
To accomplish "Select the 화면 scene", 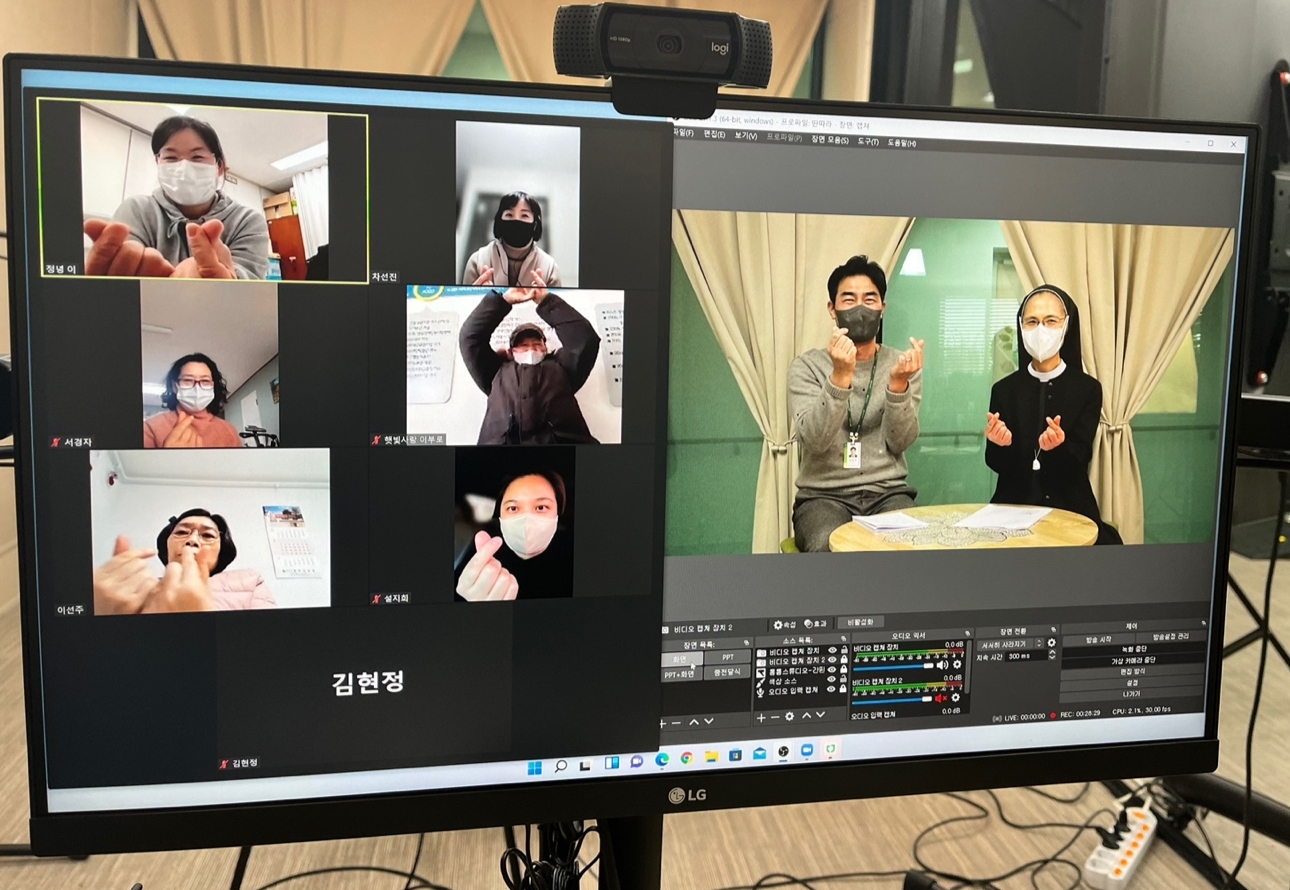I will point(682,658).
